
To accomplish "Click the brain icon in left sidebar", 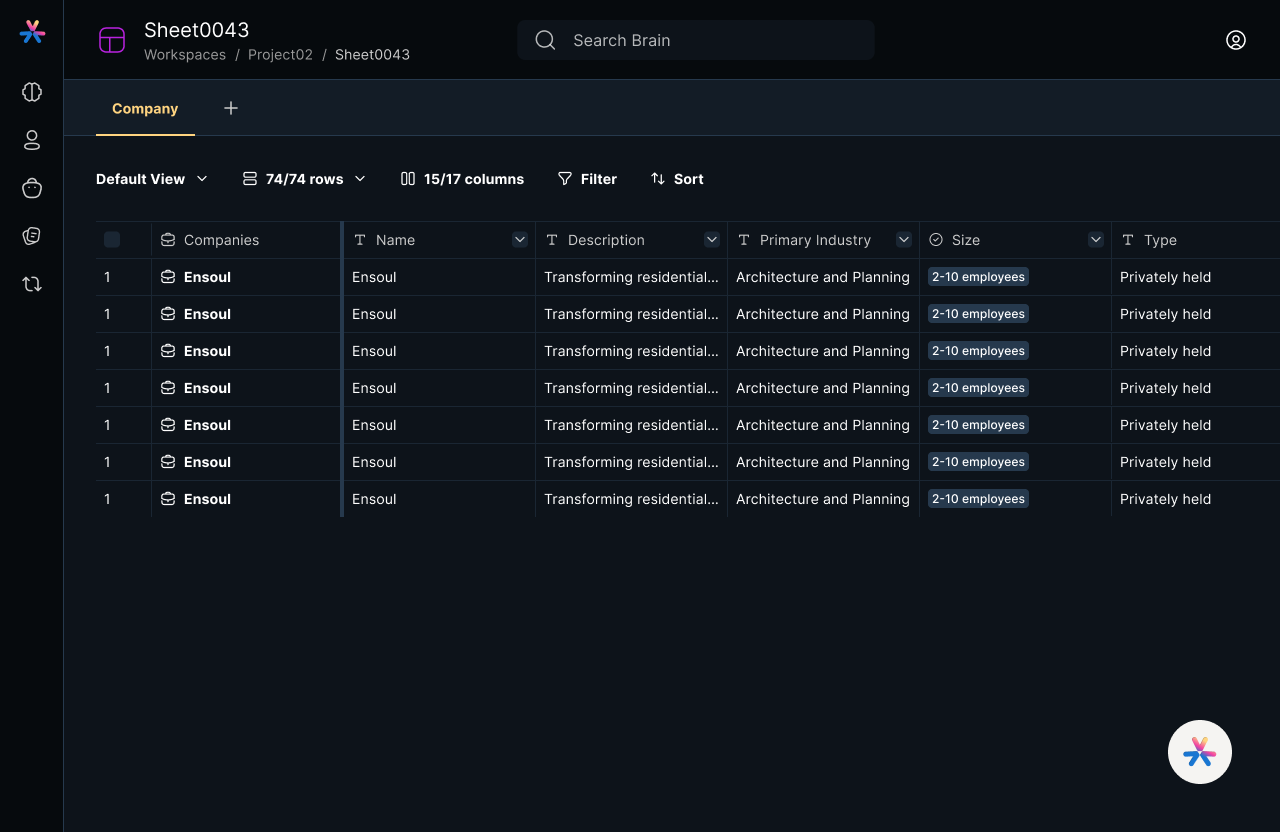I will click(x=32, y=92).
